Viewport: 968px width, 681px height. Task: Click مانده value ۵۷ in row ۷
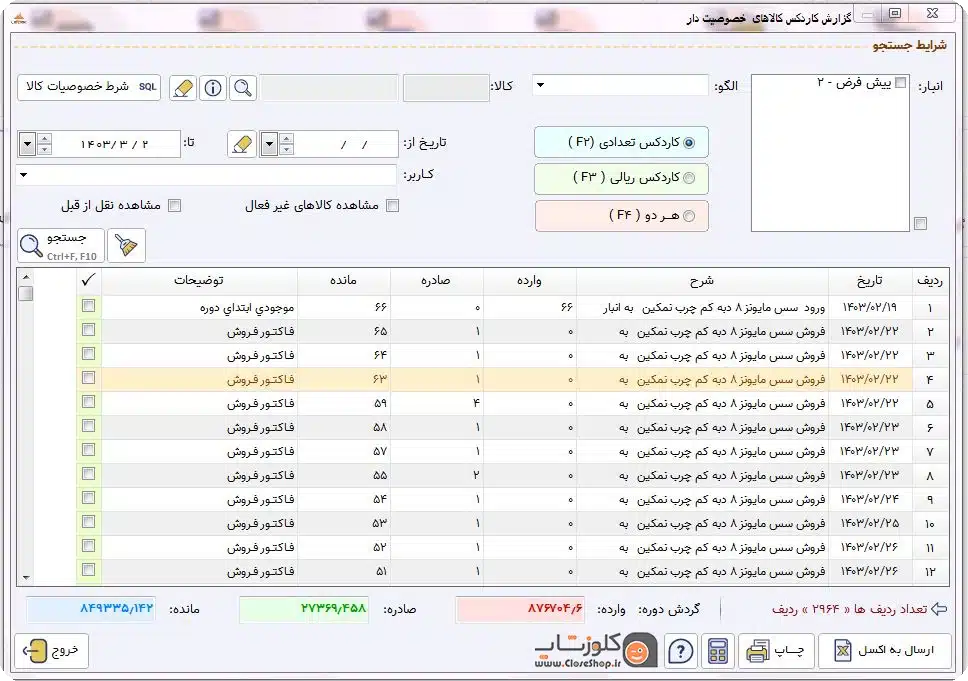(380, 451)
